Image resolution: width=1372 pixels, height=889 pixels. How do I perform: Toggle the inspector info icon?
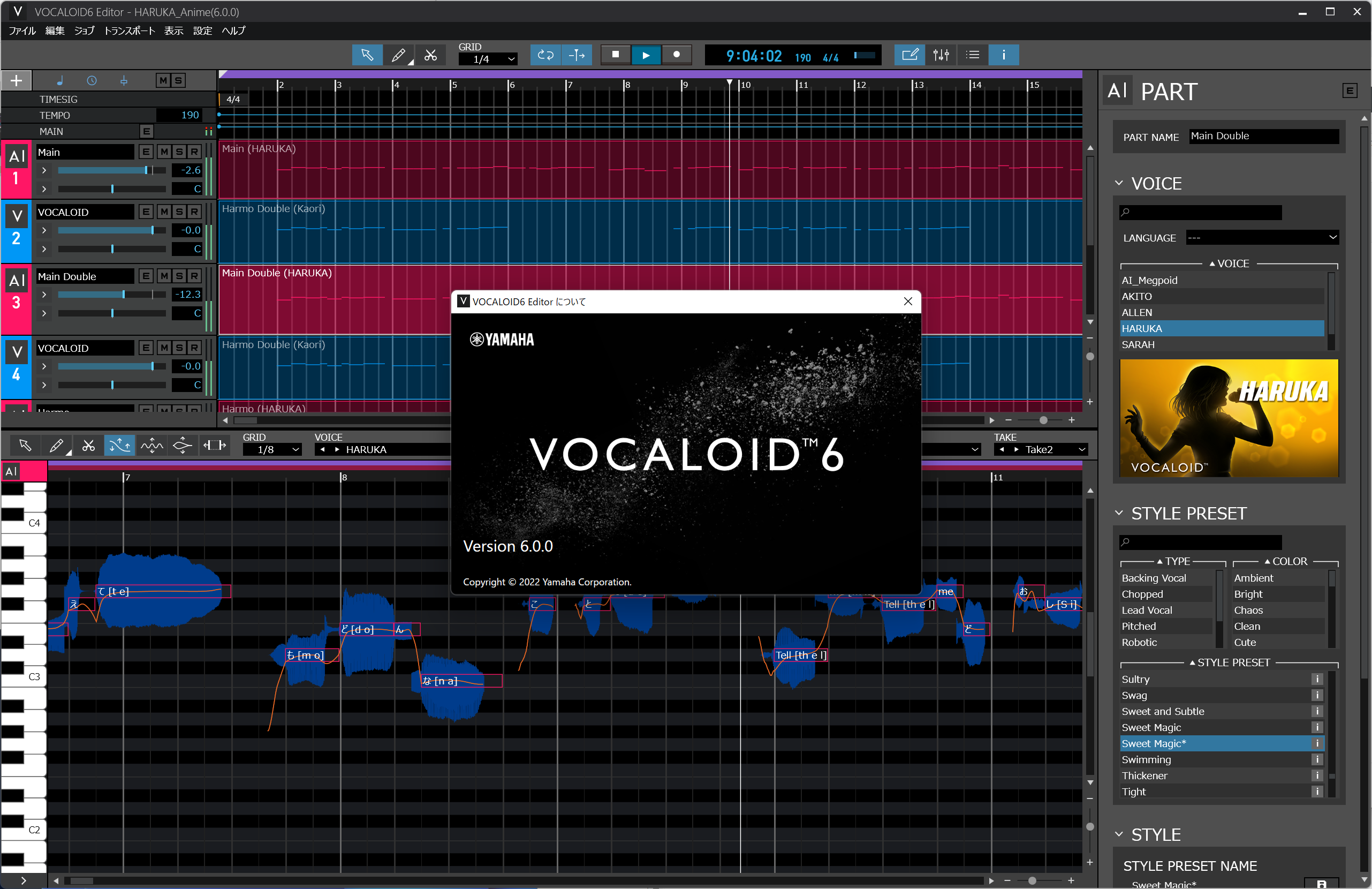point(1004,55)
